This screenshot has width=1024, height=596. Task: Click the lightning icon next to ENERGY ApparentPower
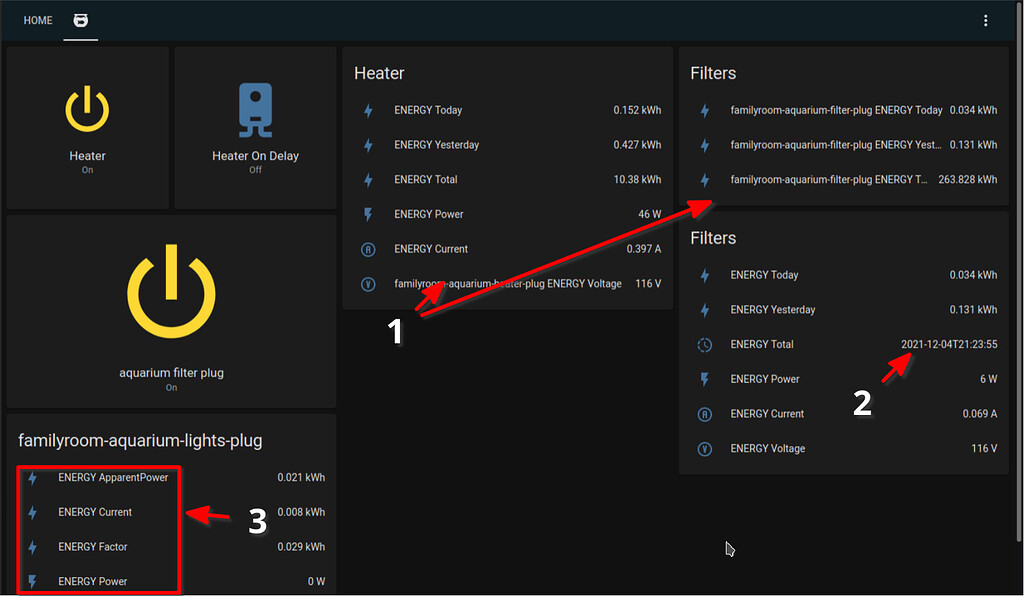coord(32,478)
